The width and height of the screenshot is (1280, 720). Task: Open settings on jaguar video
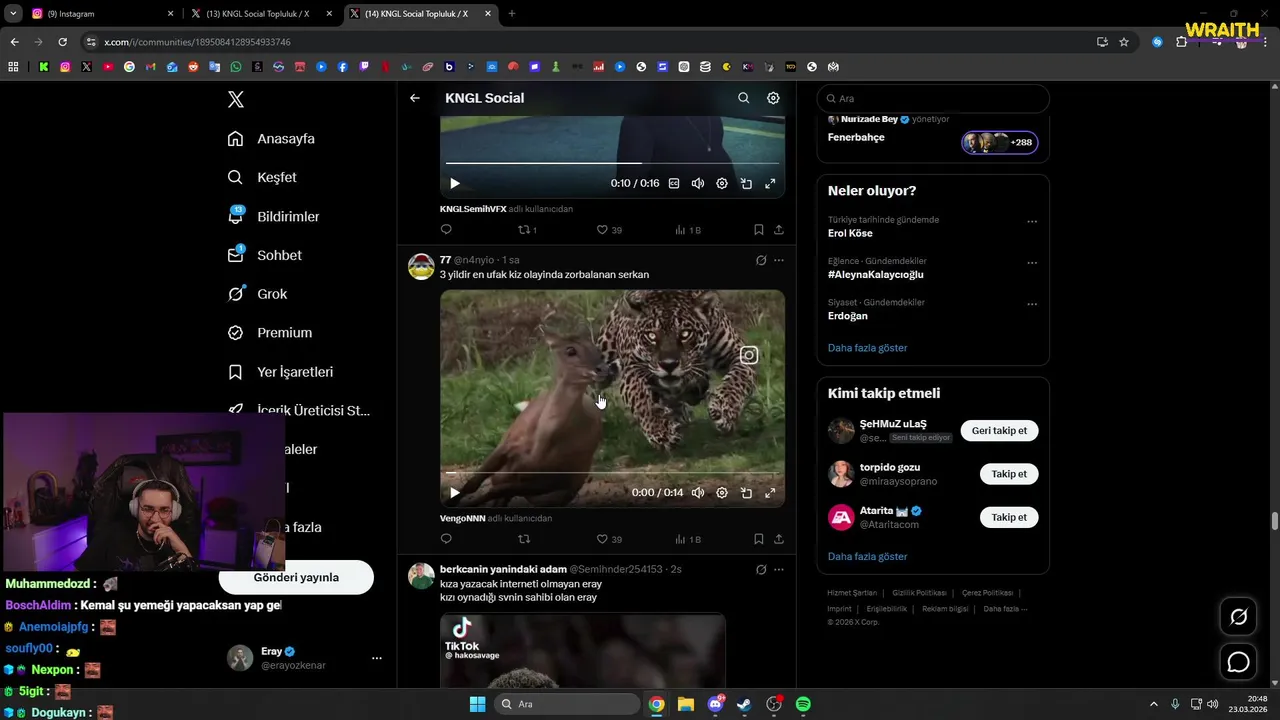click(x=722, y=492)
